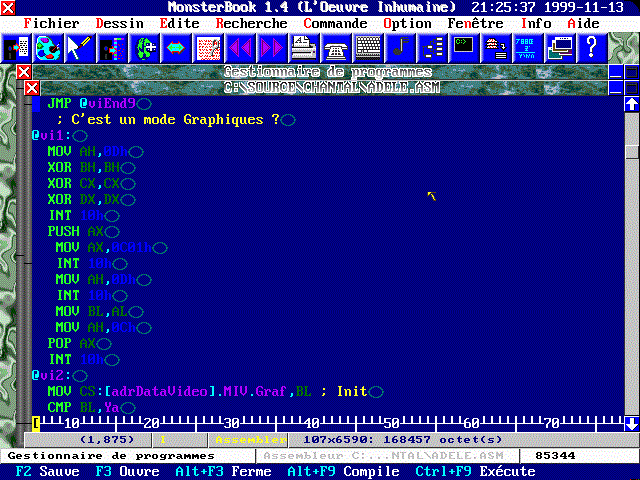The image size is (640, 480).
Task: Open the Edite menu
Action: pos(180,23)
